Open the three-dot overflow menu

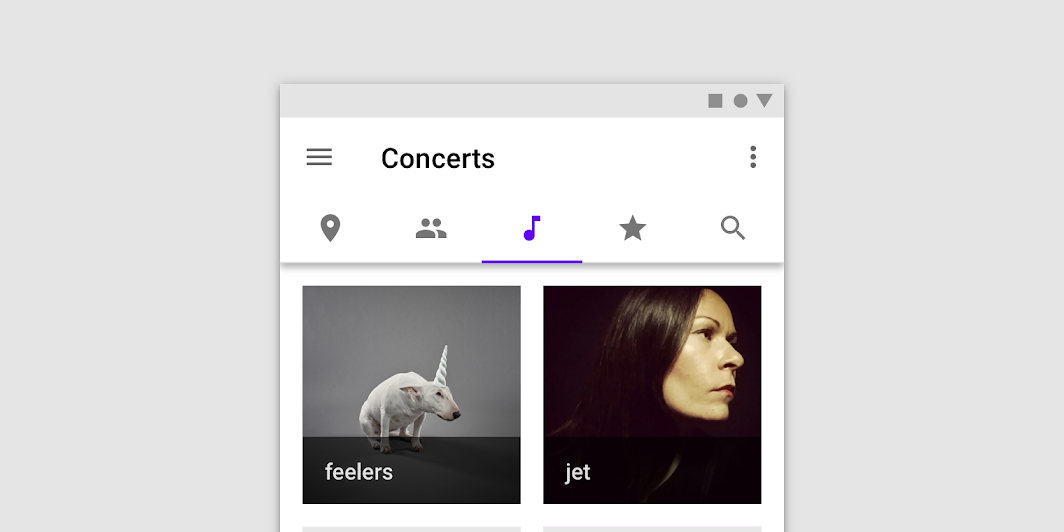tap(753, 157)
